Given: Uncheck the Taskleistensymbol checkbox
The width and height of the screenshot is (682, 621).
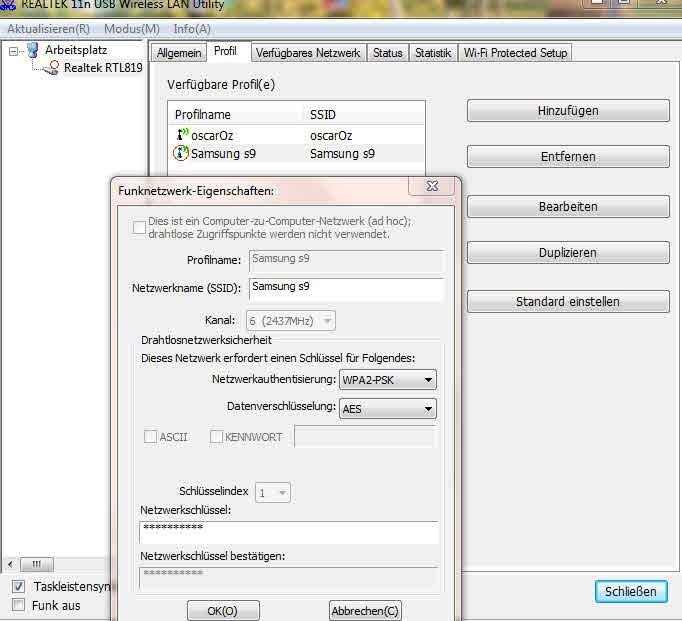Looking at the screenshot, I should click(x=18, y=587).
